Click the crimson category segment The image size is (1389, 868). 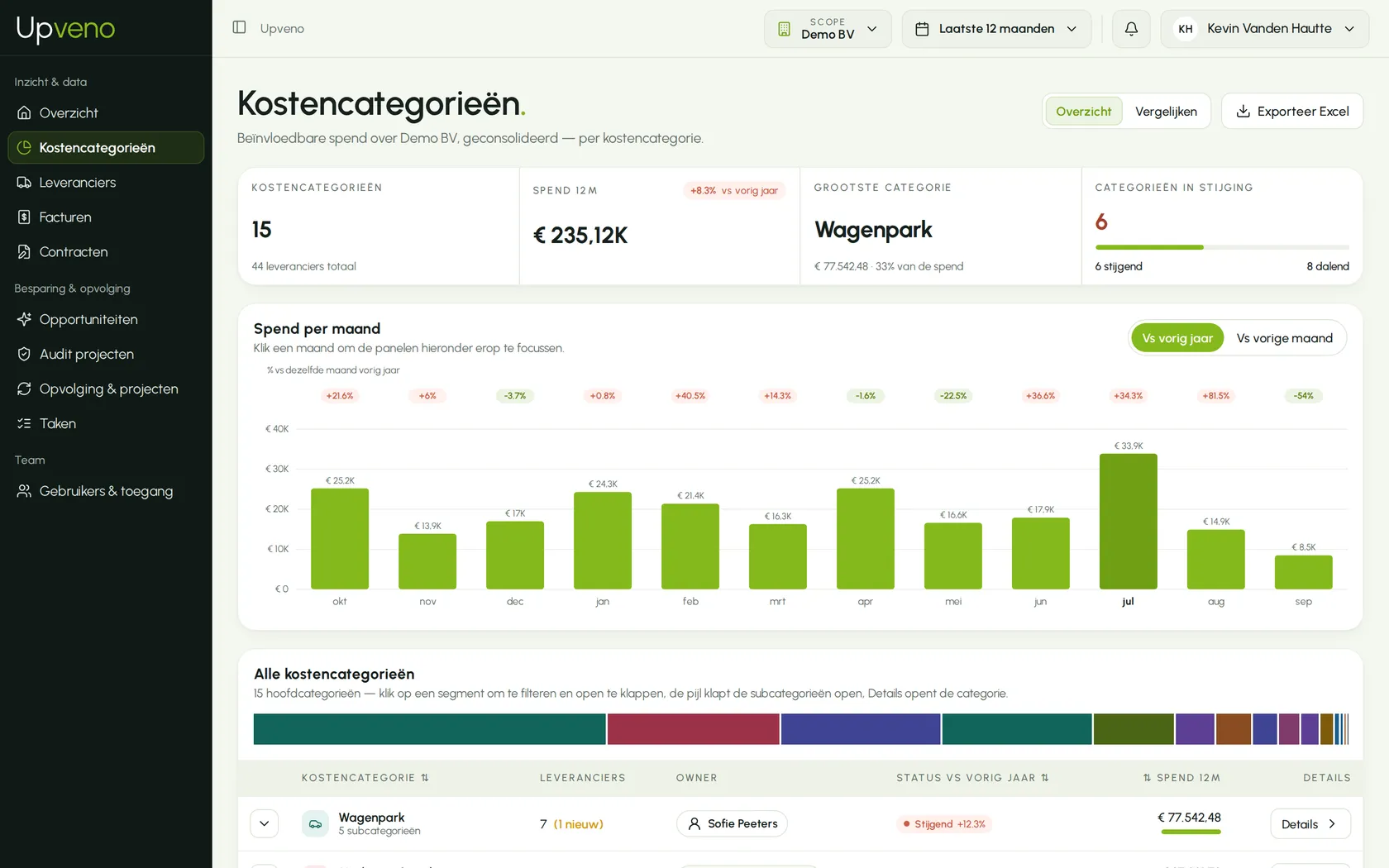693,729
